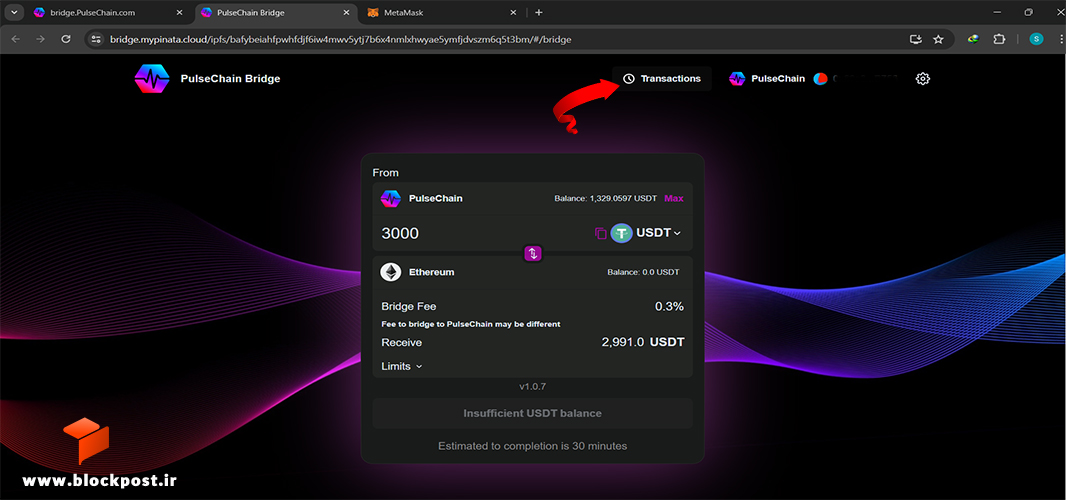1066x500 pixels.
Task: Set the Max USDT amount
Action: pyautogui.click(x=674, y=199)
